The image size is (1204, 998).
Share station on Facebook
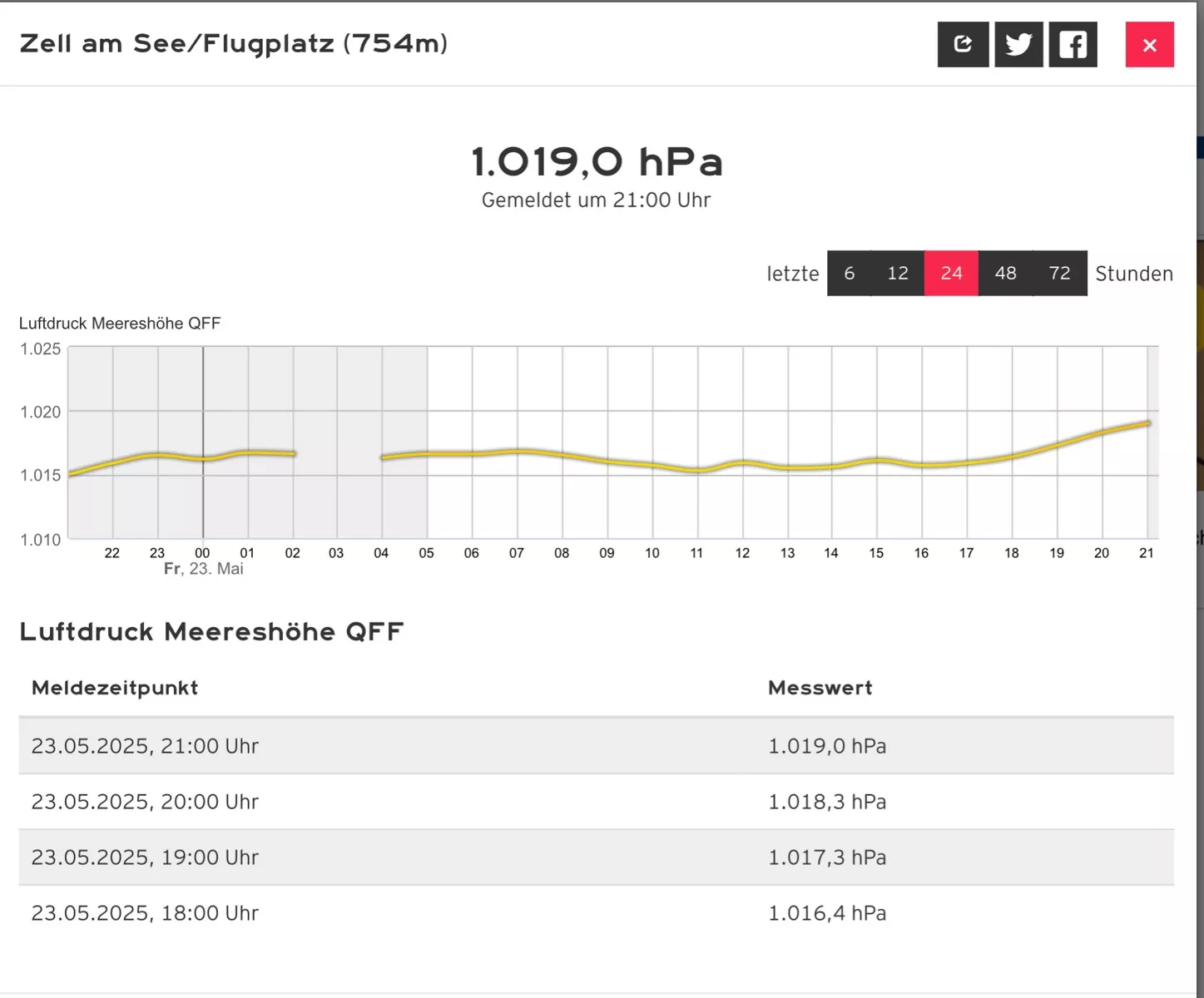pyautogui.click(x=1073, y=44)
